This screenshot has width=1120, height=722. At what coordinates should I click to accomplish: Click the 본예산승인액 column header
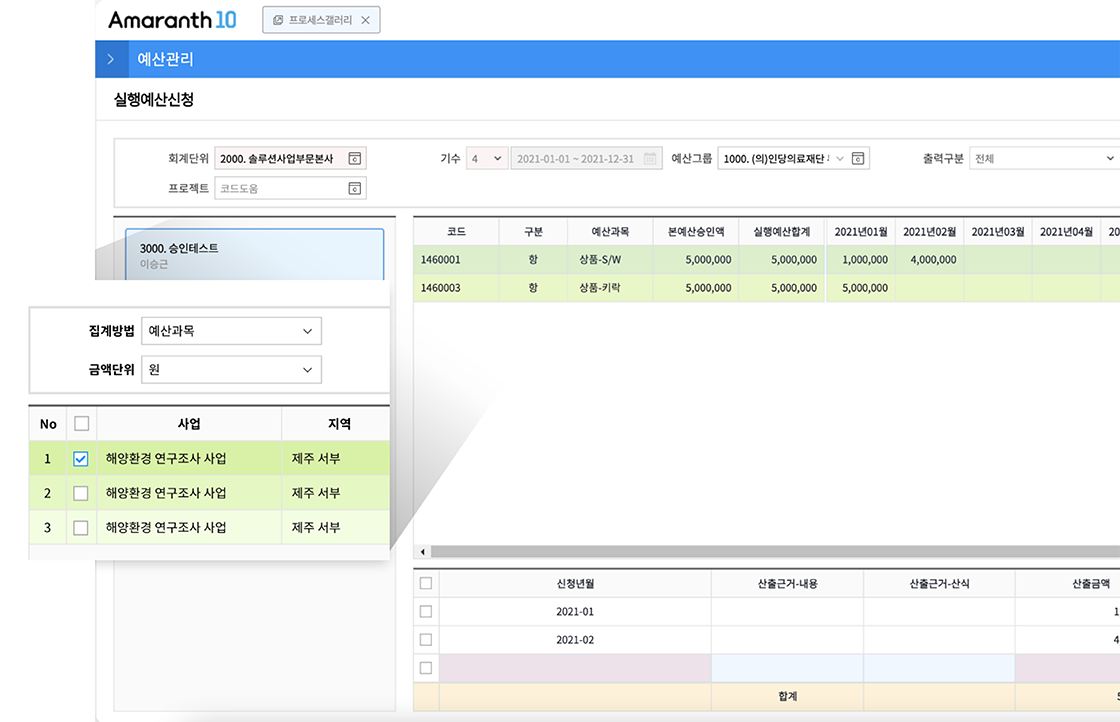coord(696,231)
